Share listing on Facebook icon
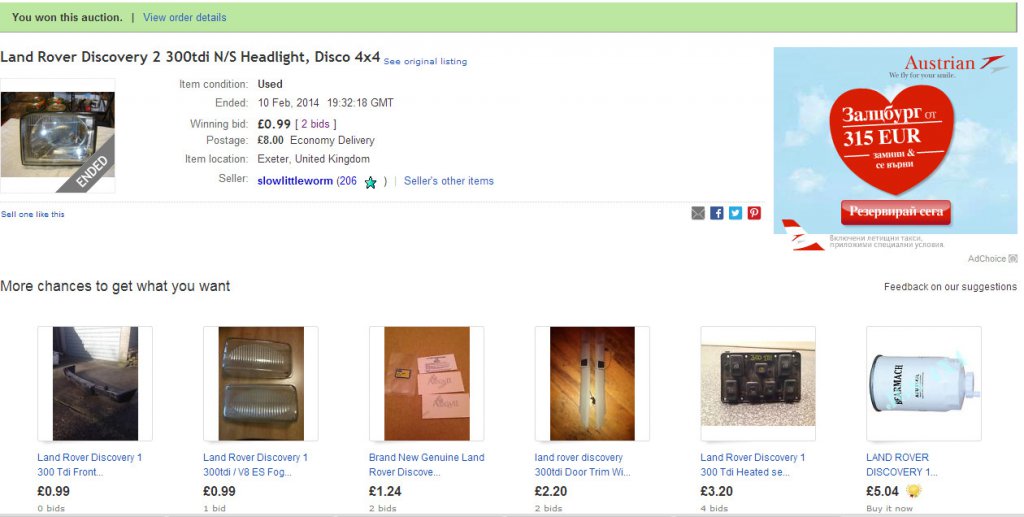Viewport: 1024px width, 517px height. pyautogui.click(x=717, y=213)
